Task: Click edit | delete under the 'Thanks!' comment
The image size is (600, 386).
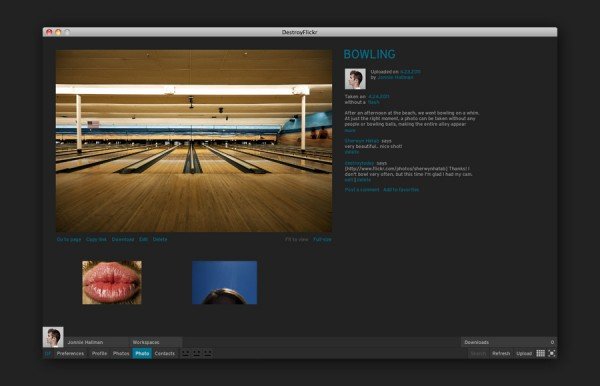Action: pyautogui.click(x=358, y=180)
